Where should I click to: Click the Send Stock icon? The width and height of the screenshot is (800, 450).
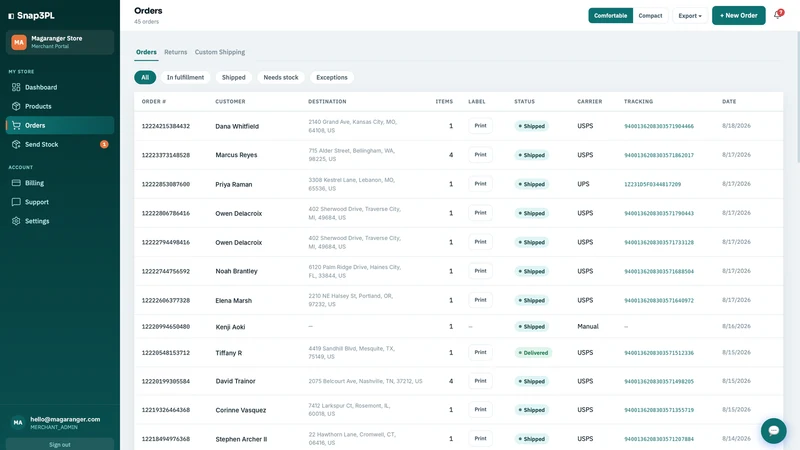point(16,144)
